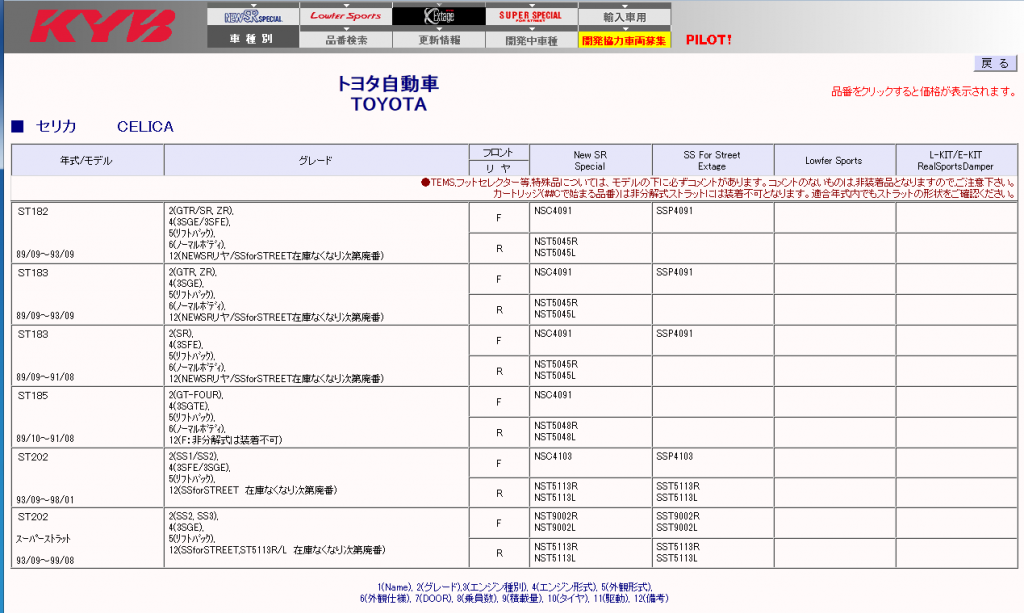
Task: Open the 輸入車用 tab
Action: [624, 16]
